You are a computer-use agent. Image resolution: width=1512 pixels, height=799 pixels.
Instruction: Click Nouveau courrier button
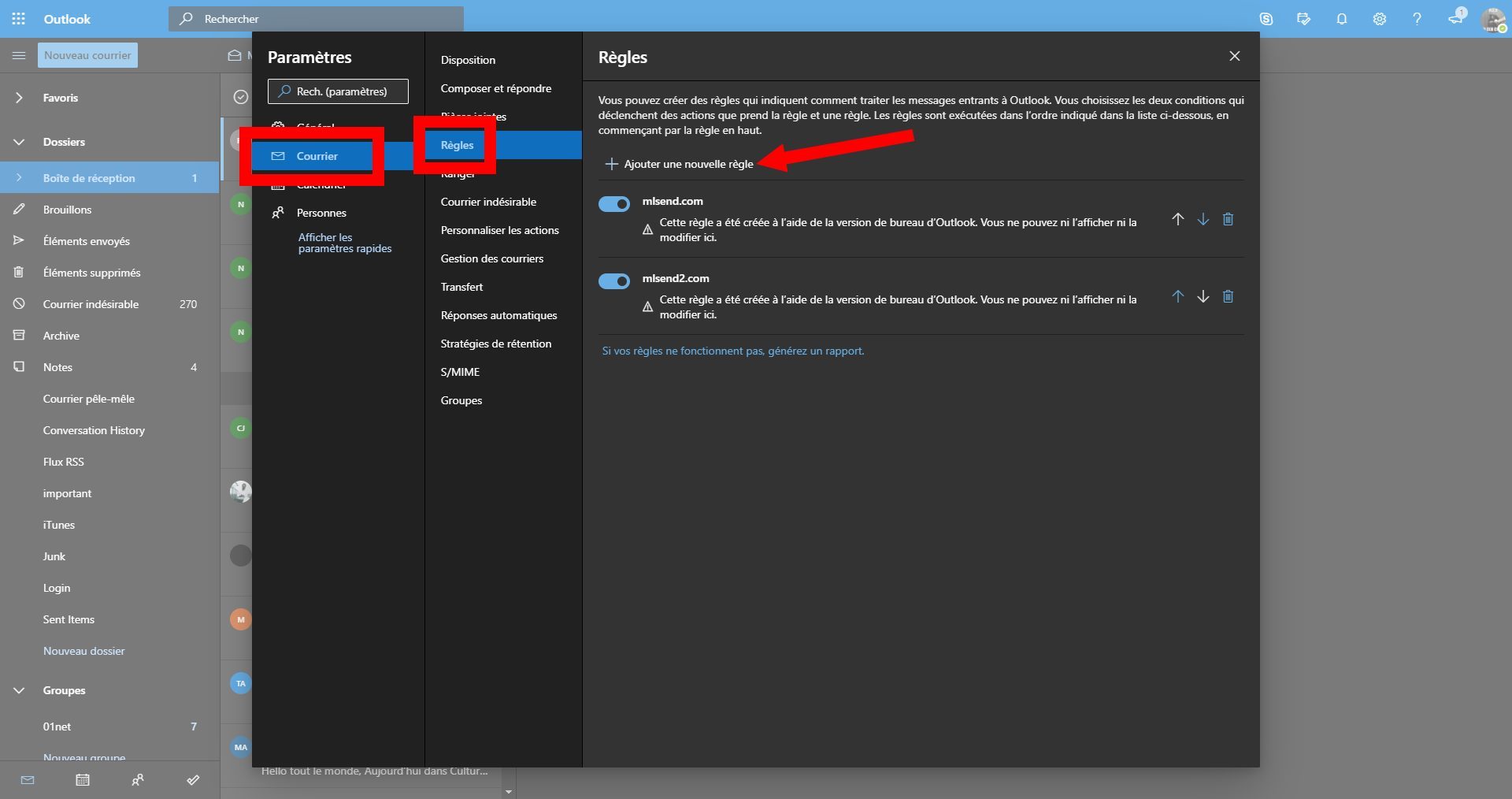(87, 55)
